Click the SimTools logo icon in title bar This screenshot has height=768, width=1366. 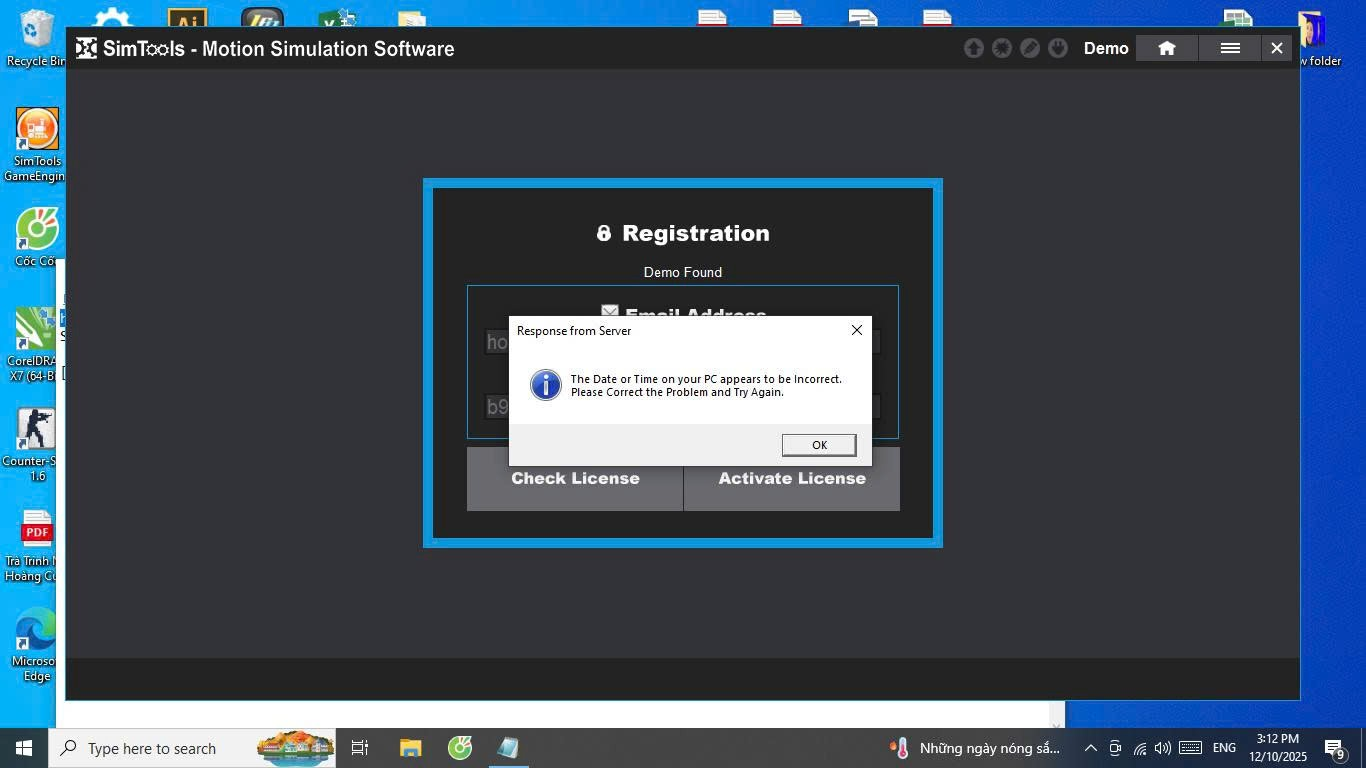pos(87,48)
